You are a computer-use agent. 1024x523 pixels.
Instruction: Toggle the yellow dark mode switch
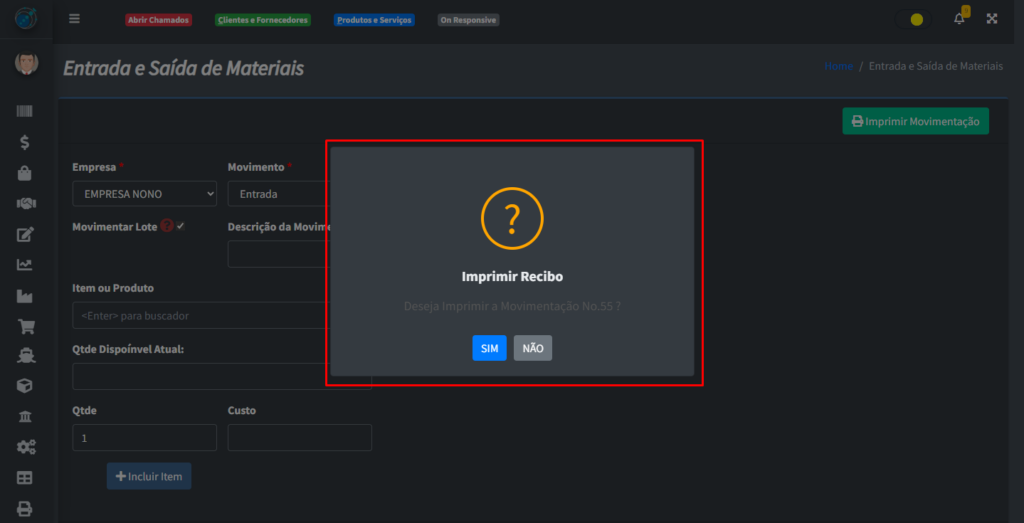click(915, 20)
